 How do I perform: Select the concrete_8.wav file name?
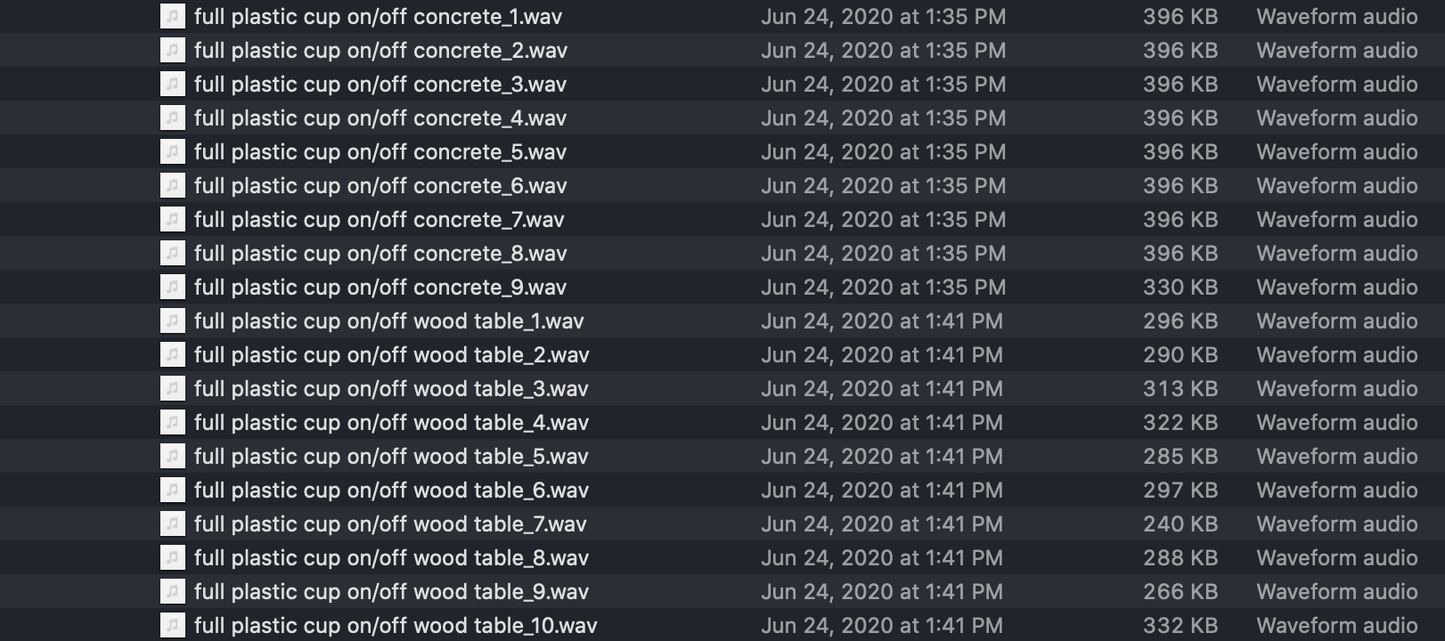[x=380, y=254]
